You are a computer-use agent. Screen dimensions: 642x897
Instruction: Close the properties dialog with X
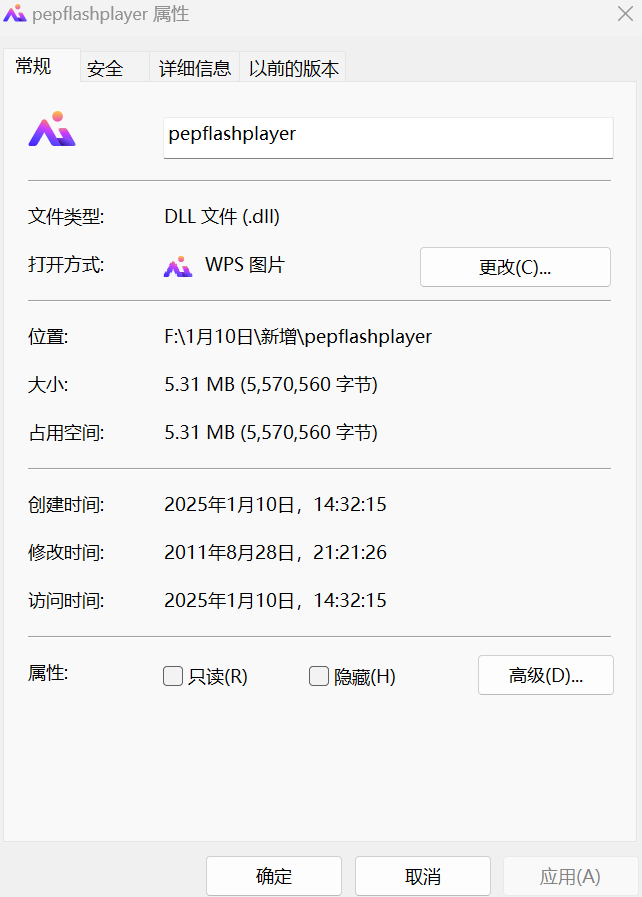click(625, 14)
